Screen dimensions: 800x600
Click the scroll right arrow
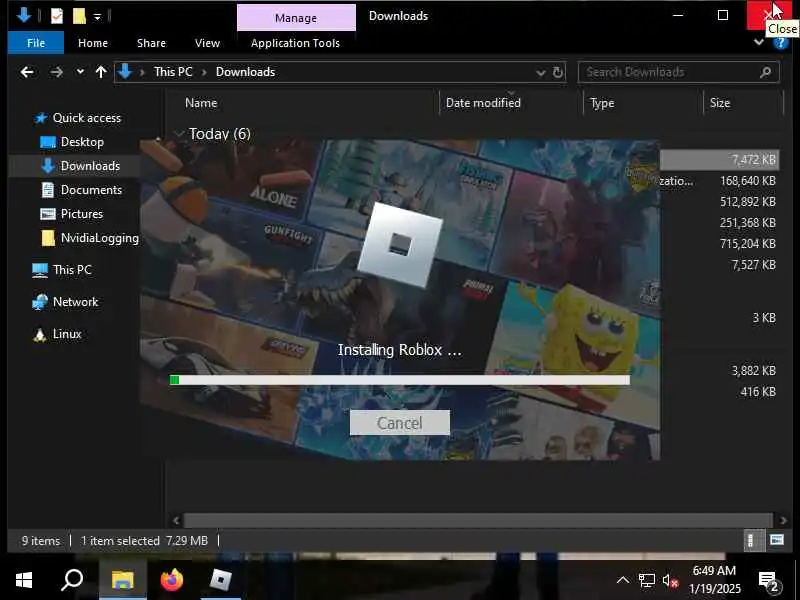pos(783,520)
